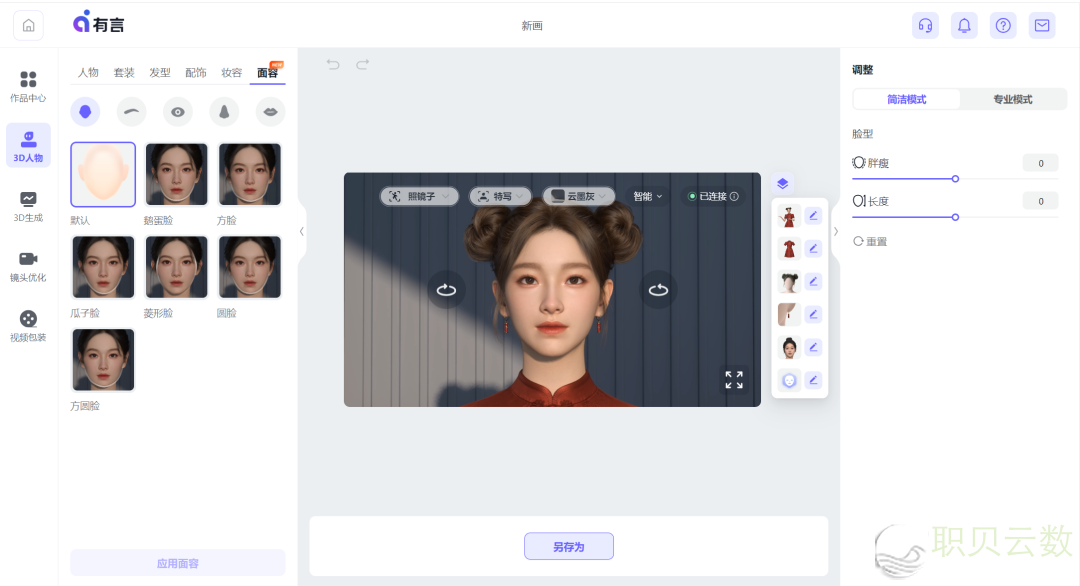1080x586 pixels.
Task: Click the 已连接 info icon
Action: 733,196
